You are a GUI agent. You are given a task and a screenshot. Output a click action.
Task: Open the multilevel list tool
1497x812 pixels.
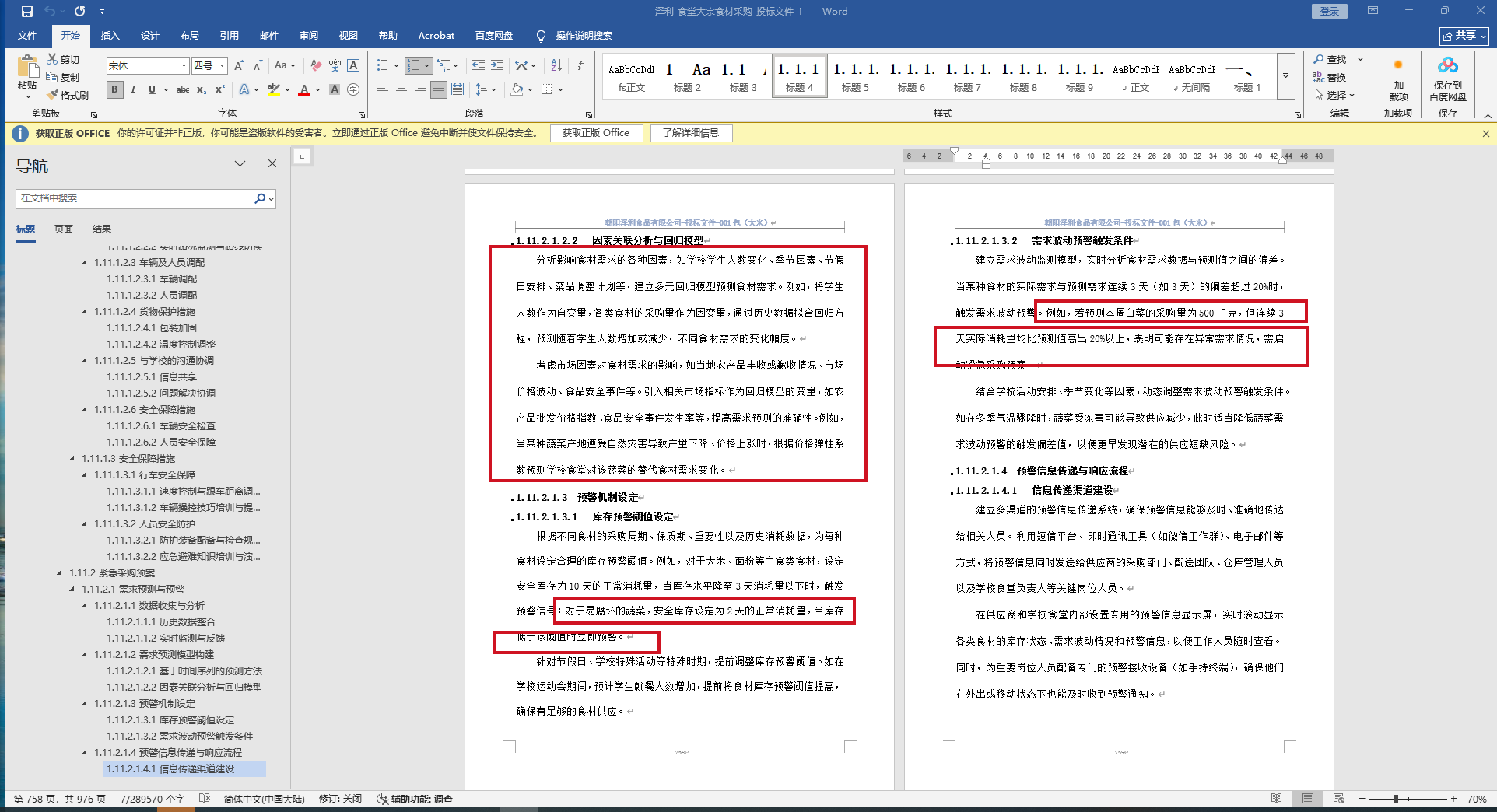click(x=444, y=65)
